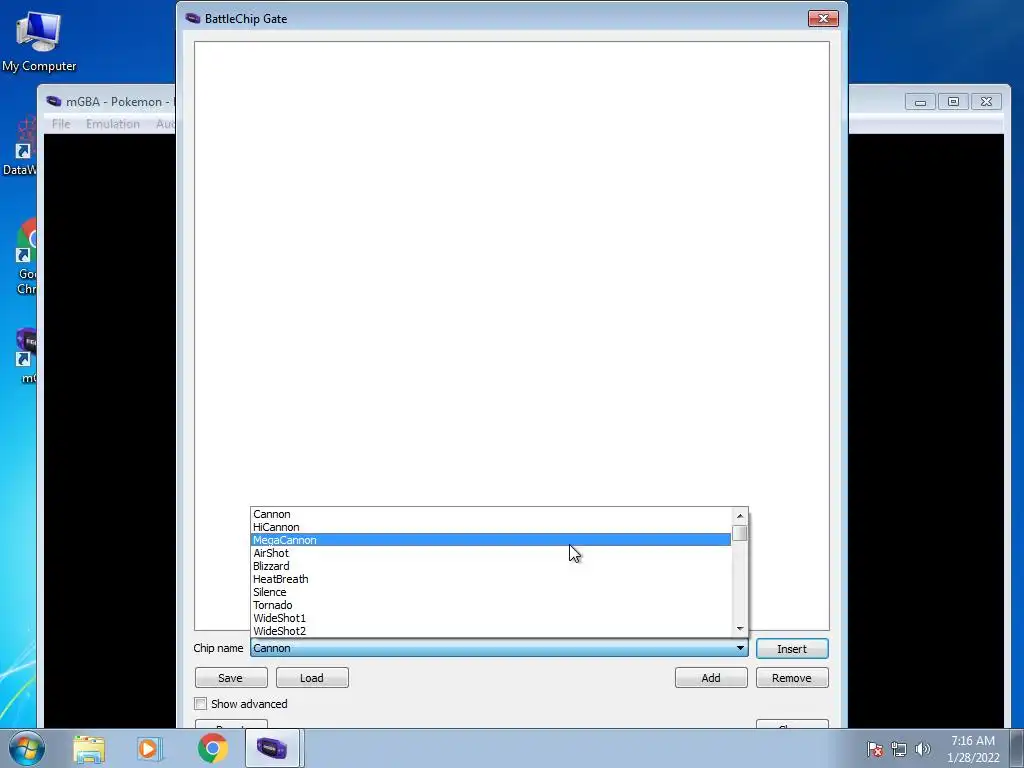This screenshot has height=768, width=1024.
Task: Open the My Computer desktop icon
Action: [x=39, y=40]
